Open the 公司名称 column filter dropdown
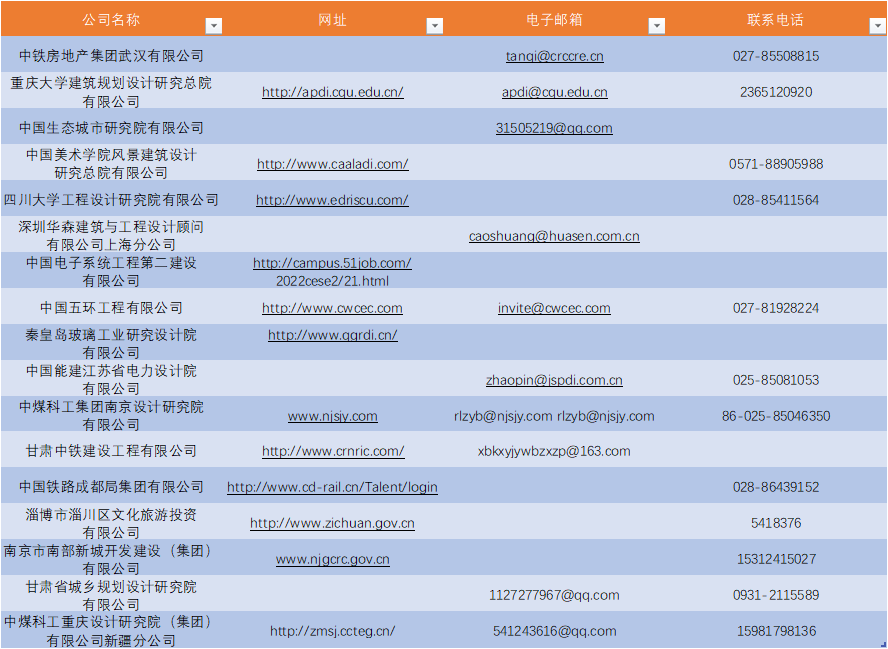 click(x=213, y=26)
